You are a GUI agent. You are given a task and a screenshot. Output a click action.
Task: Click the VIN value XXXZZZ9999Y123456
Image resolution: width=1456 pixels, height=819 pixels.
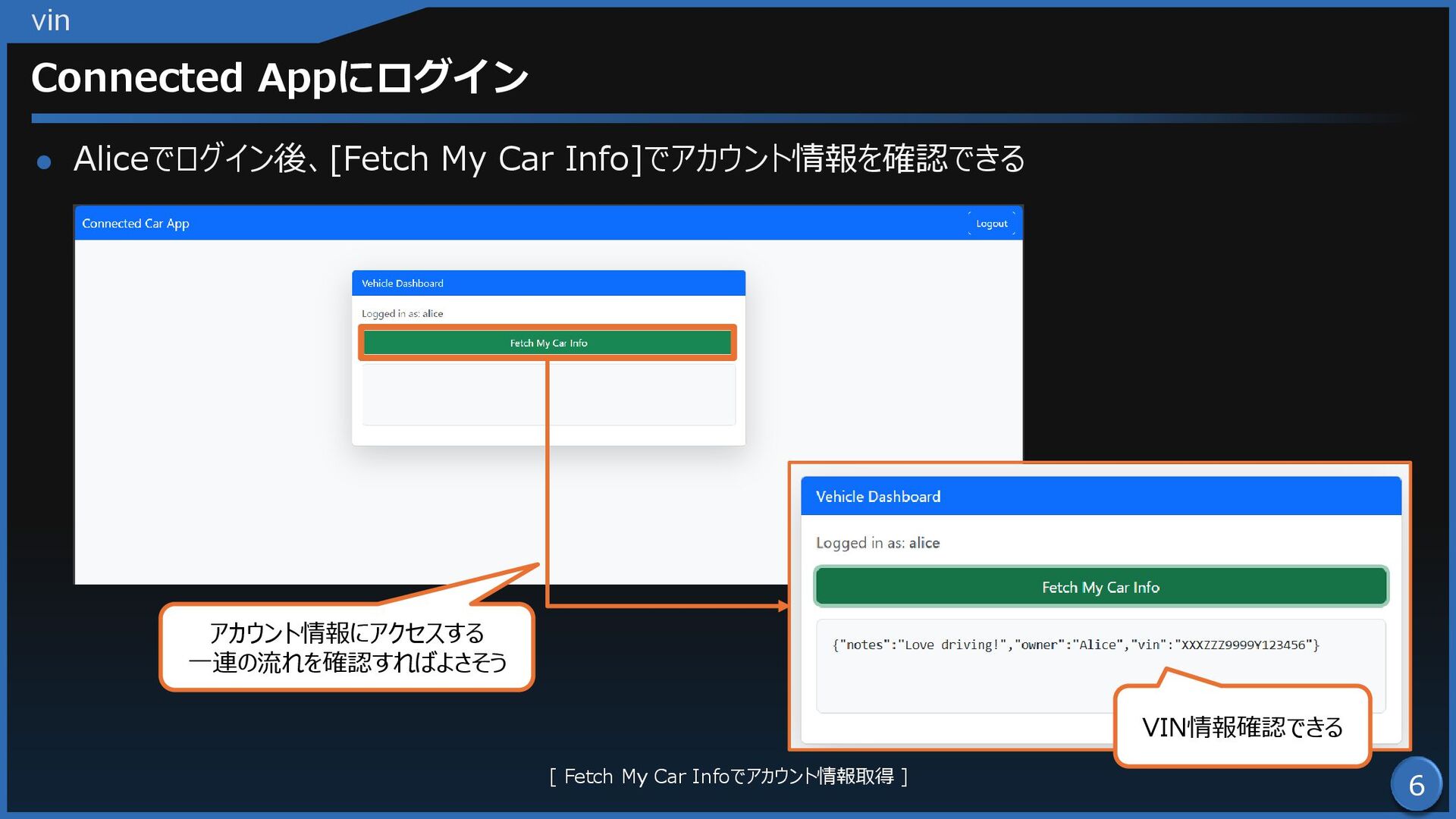(x=1244, y=645)
